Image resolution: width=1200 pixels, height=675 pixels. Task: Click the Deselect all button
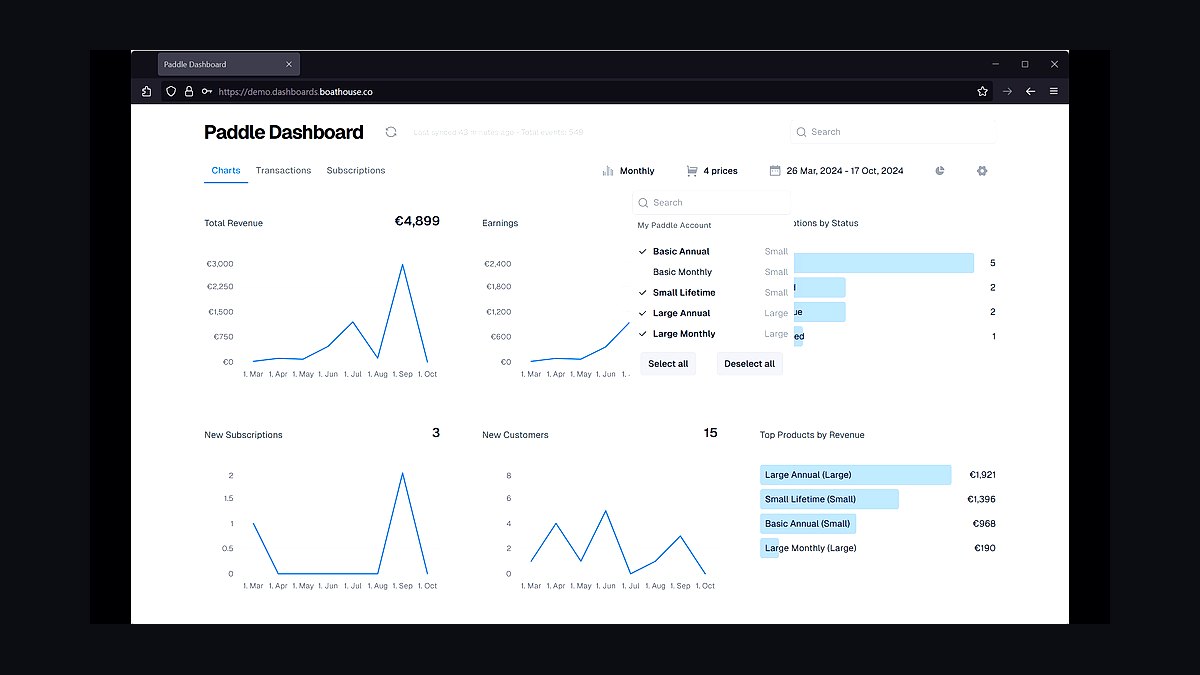[750, 364]
